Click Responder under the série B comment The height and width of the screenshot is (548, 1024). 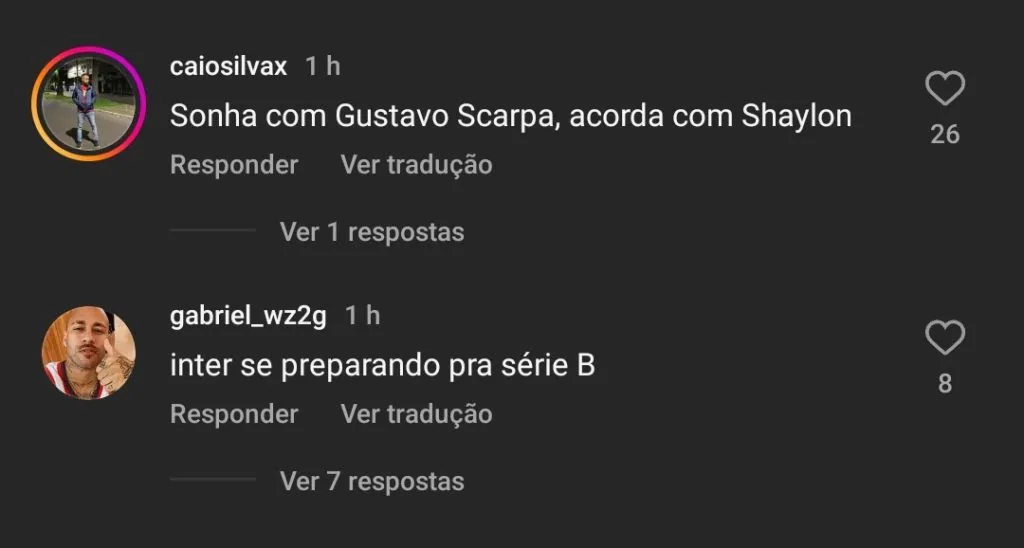(x=234, y=414)
